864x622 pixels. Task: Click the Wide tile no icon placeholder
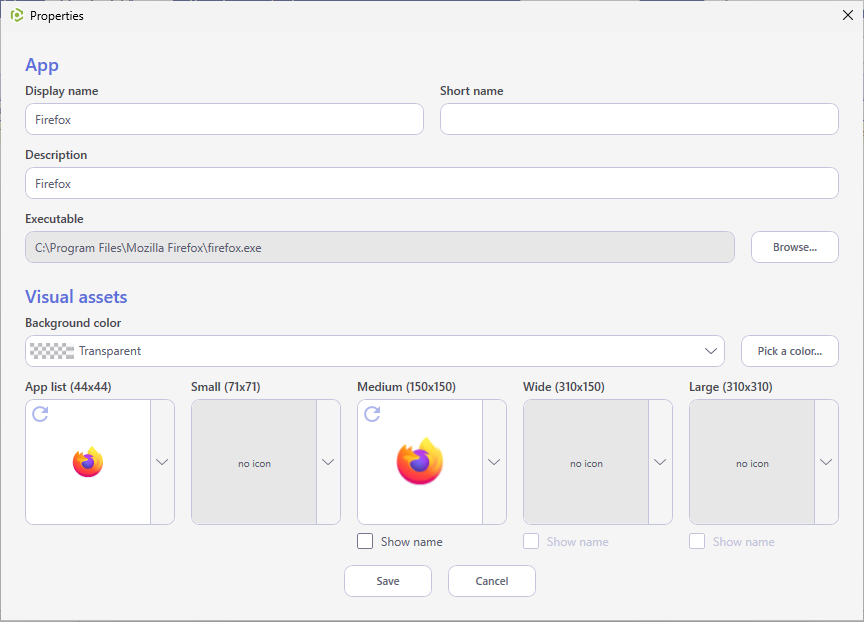586,462
